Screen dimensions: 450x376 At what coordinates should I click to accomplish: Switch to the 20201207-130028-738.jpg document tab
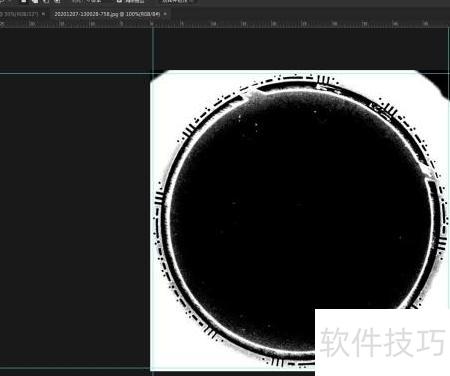coord(107,14)
